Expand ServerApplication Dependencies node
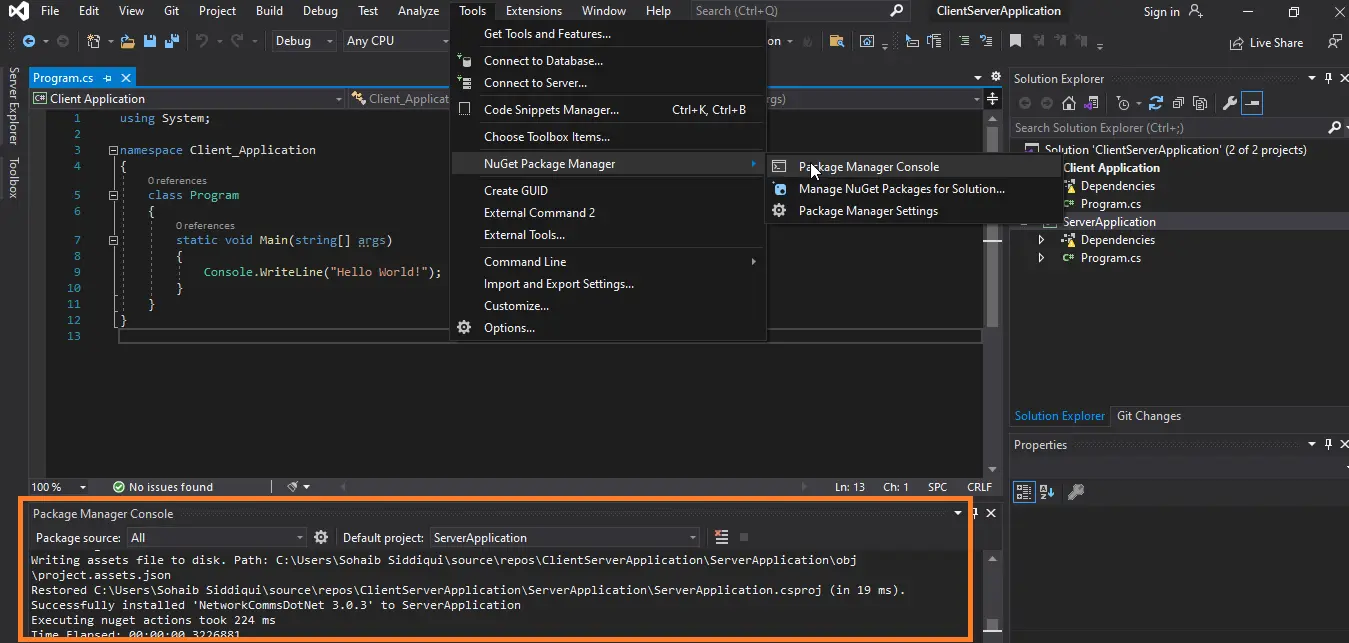This screenshot has width=1349, height=643. coord(1041,240)
